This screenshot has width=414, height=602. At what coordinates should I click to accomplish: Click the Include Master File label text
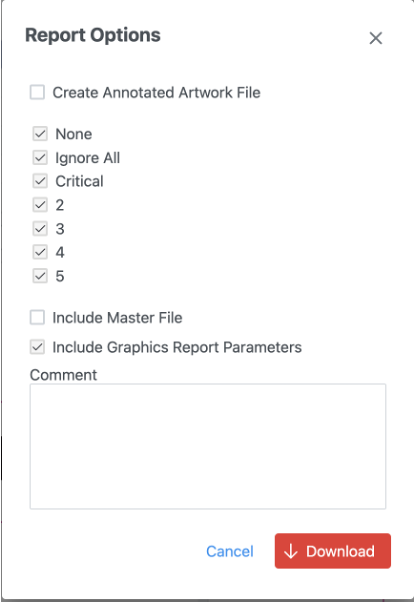(117, 318)
